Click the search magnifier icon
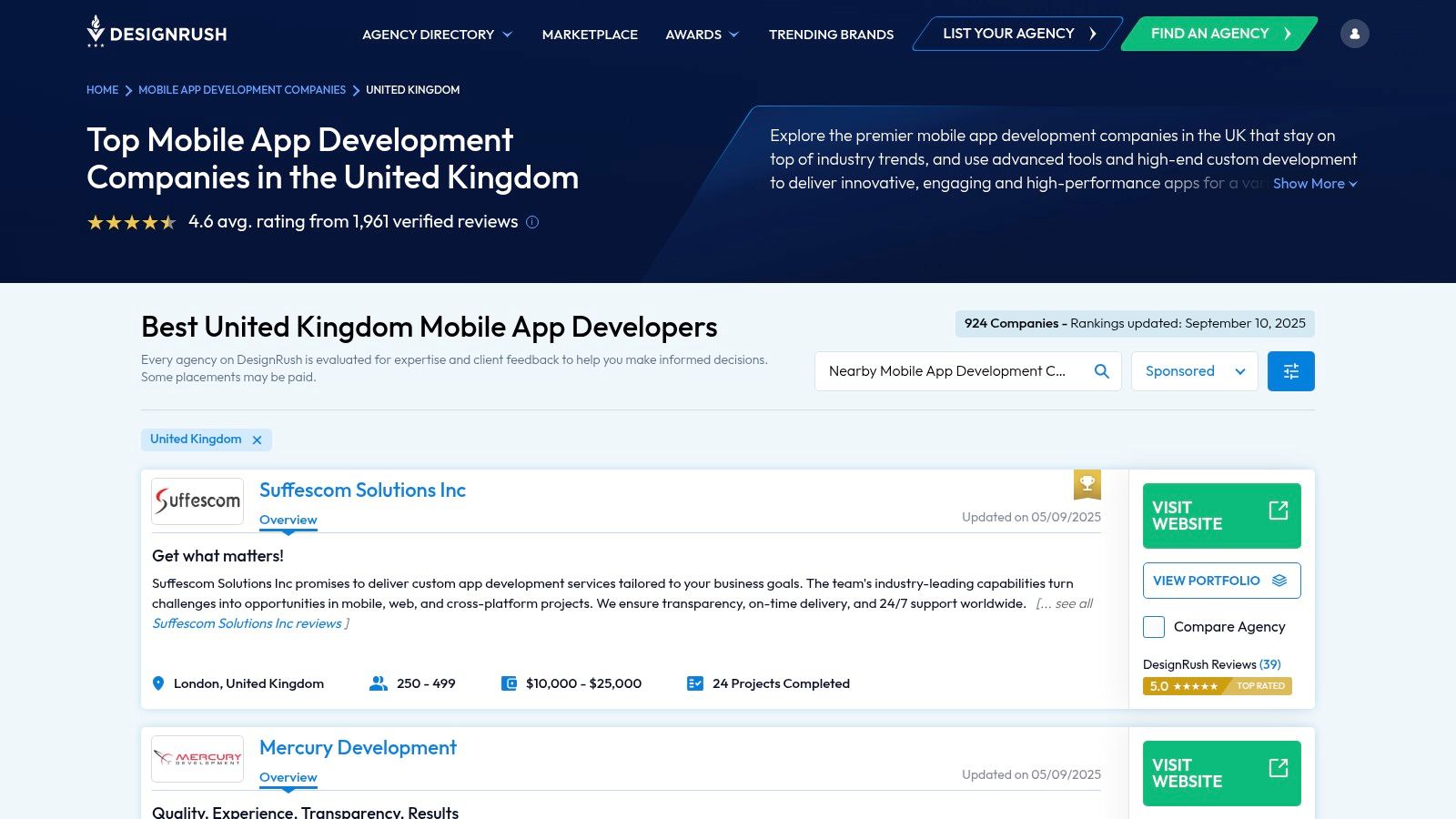 (1101, 371)
